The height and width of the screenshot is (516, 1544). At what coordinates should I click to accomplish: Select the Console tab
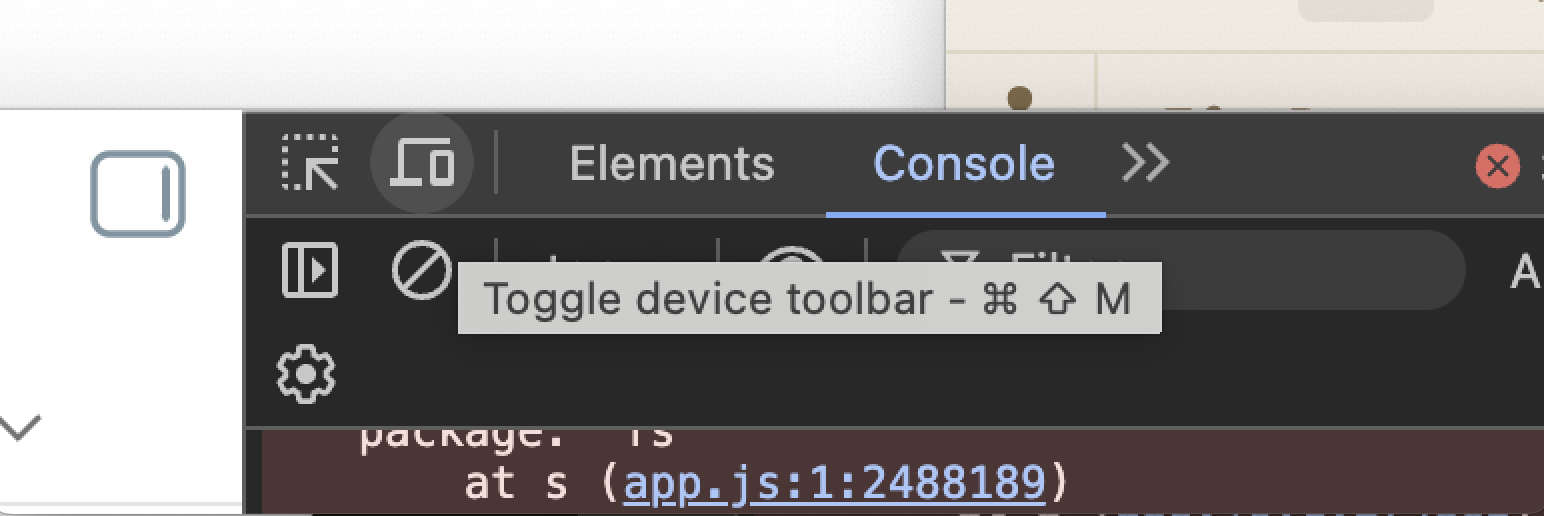(x=964, y=163)
